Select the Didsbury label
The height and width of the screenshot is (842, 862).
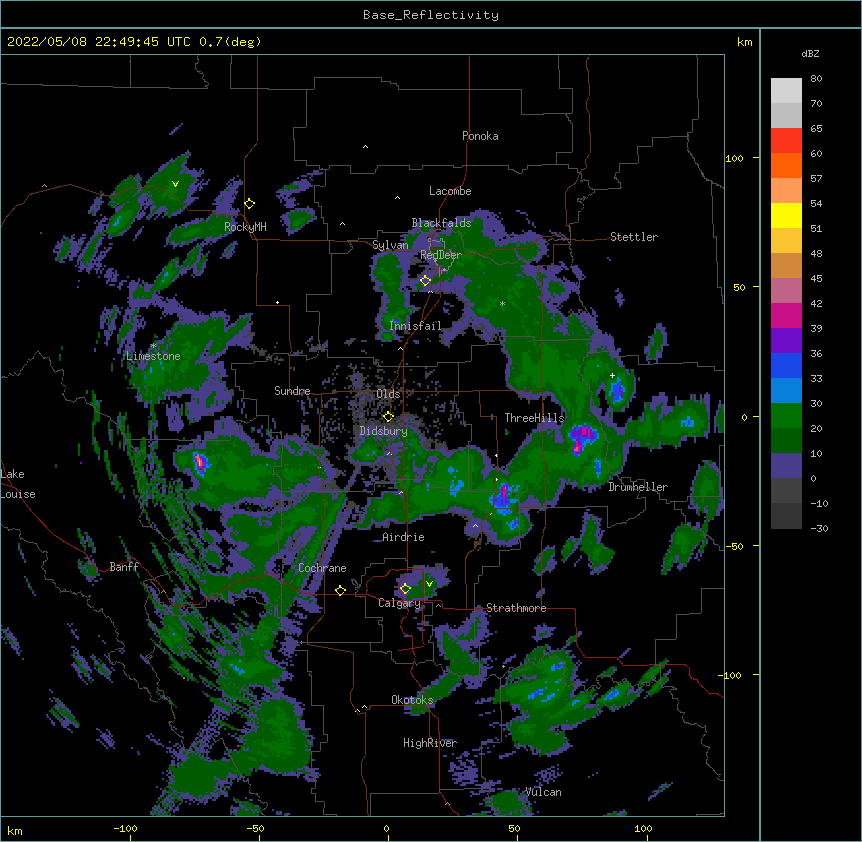[384, 431]
